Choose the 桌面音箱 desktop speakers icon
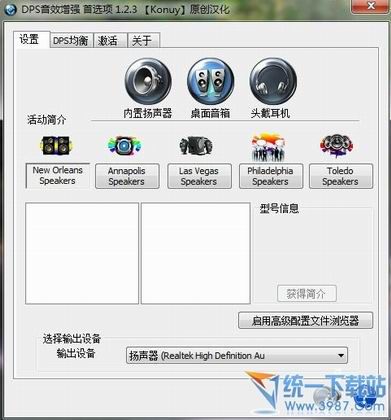 coord(210,81)
